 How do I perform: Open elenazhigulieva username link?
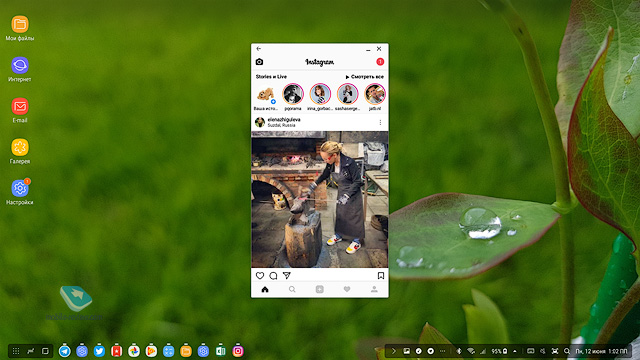click(284, 120)
